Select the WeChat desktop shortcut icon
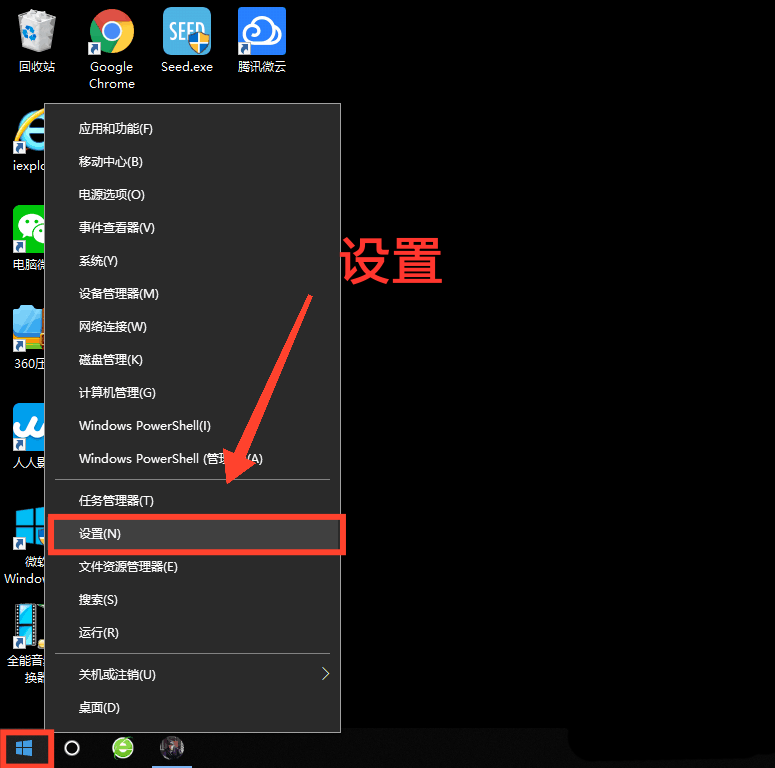 [x=29, y=229]
